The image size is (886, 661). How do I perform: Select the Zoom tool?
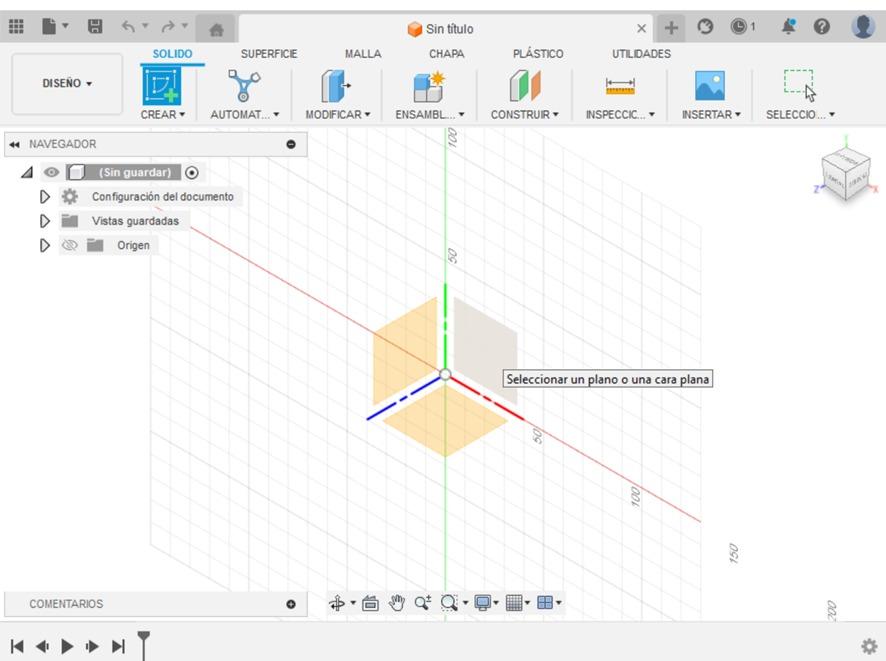(x=423, y=603)
